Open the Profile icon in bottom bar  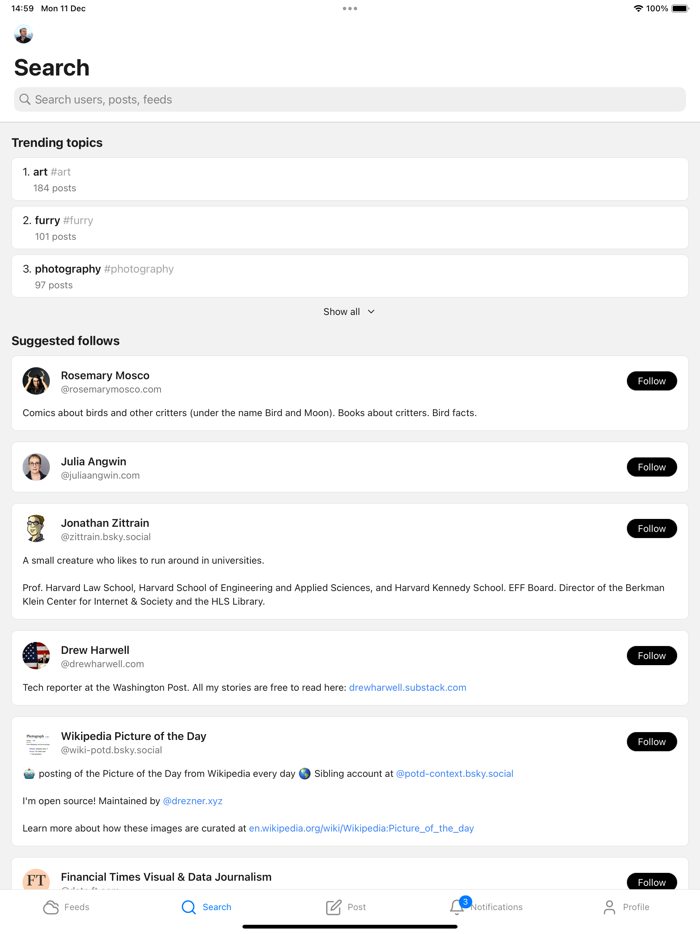click(610, 906)
